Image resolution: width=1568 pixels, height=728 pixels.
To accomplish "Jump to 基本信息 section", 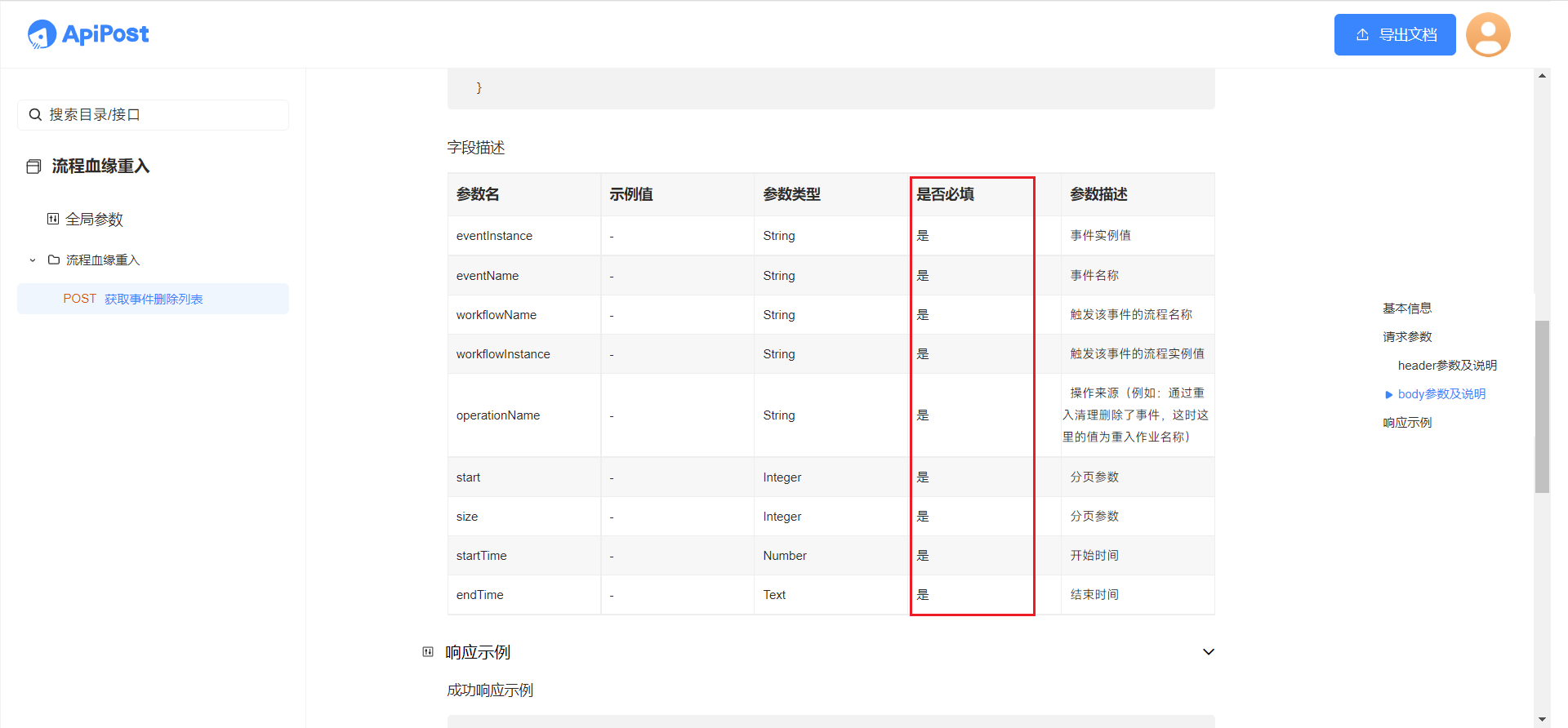I will [x=1407, y=309].
